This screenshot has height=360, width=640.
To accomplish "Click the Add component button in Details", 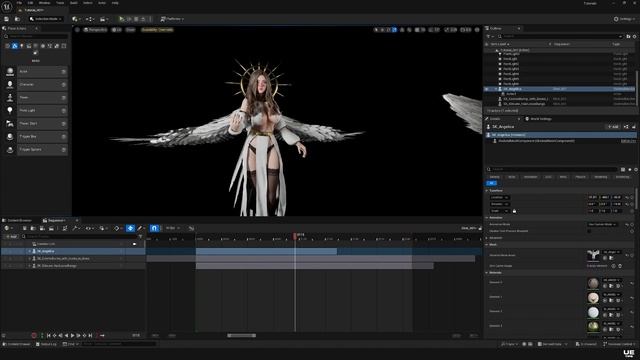I will pos(613,127).
